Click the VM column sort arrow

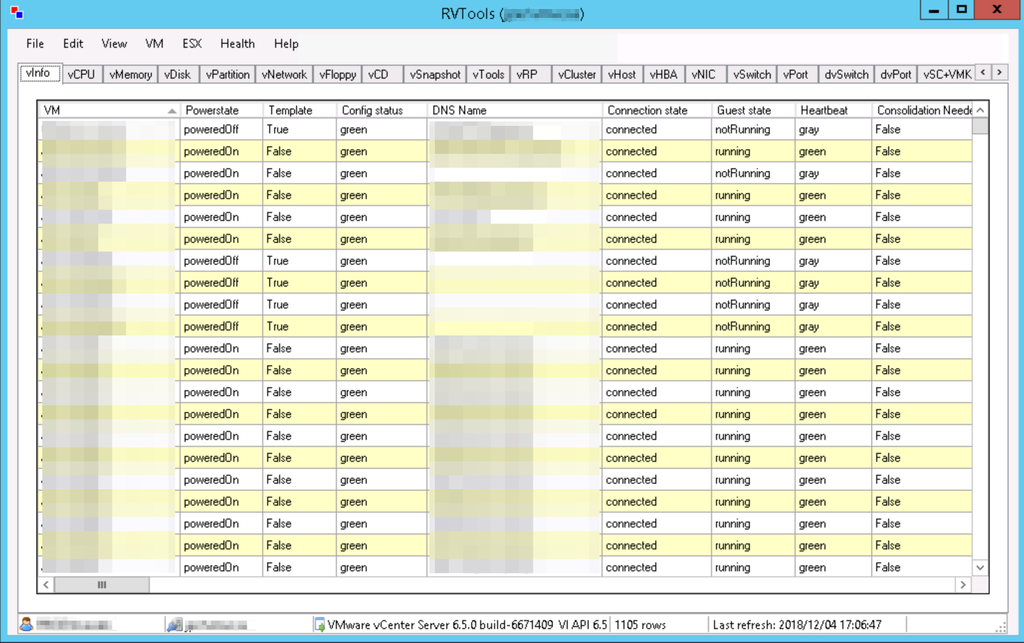(x=172, y=111)
